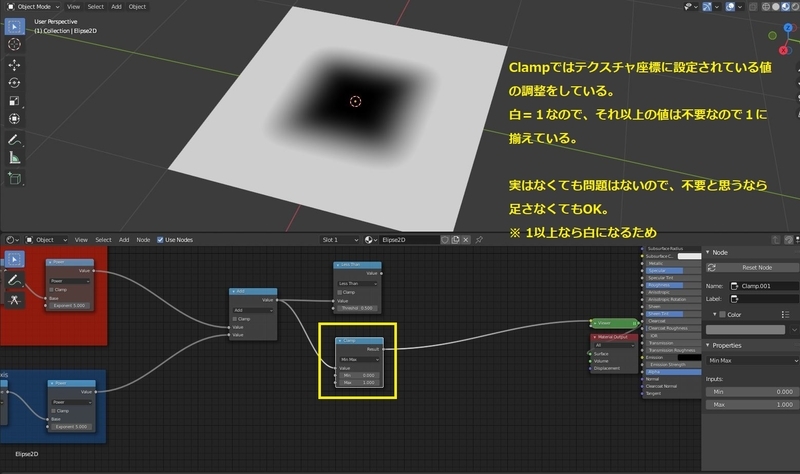Click the Z axis on navigation gizmo
This screenshot has height=474, width=800.
(x=788, y=28)
